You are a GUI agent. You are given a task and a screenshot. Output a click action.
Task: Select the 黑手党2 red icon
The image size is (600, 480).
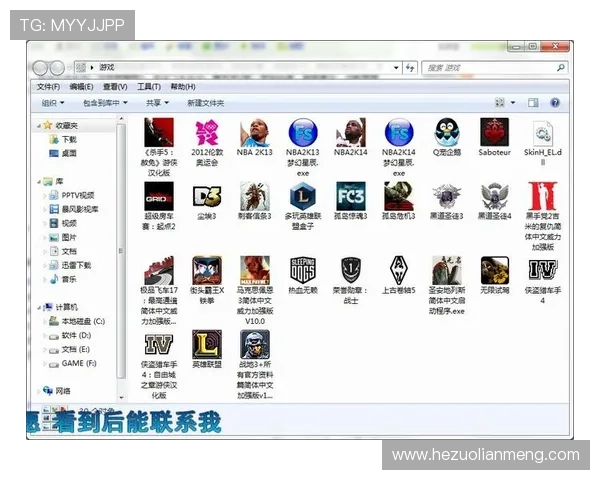(x=543, y=196)
